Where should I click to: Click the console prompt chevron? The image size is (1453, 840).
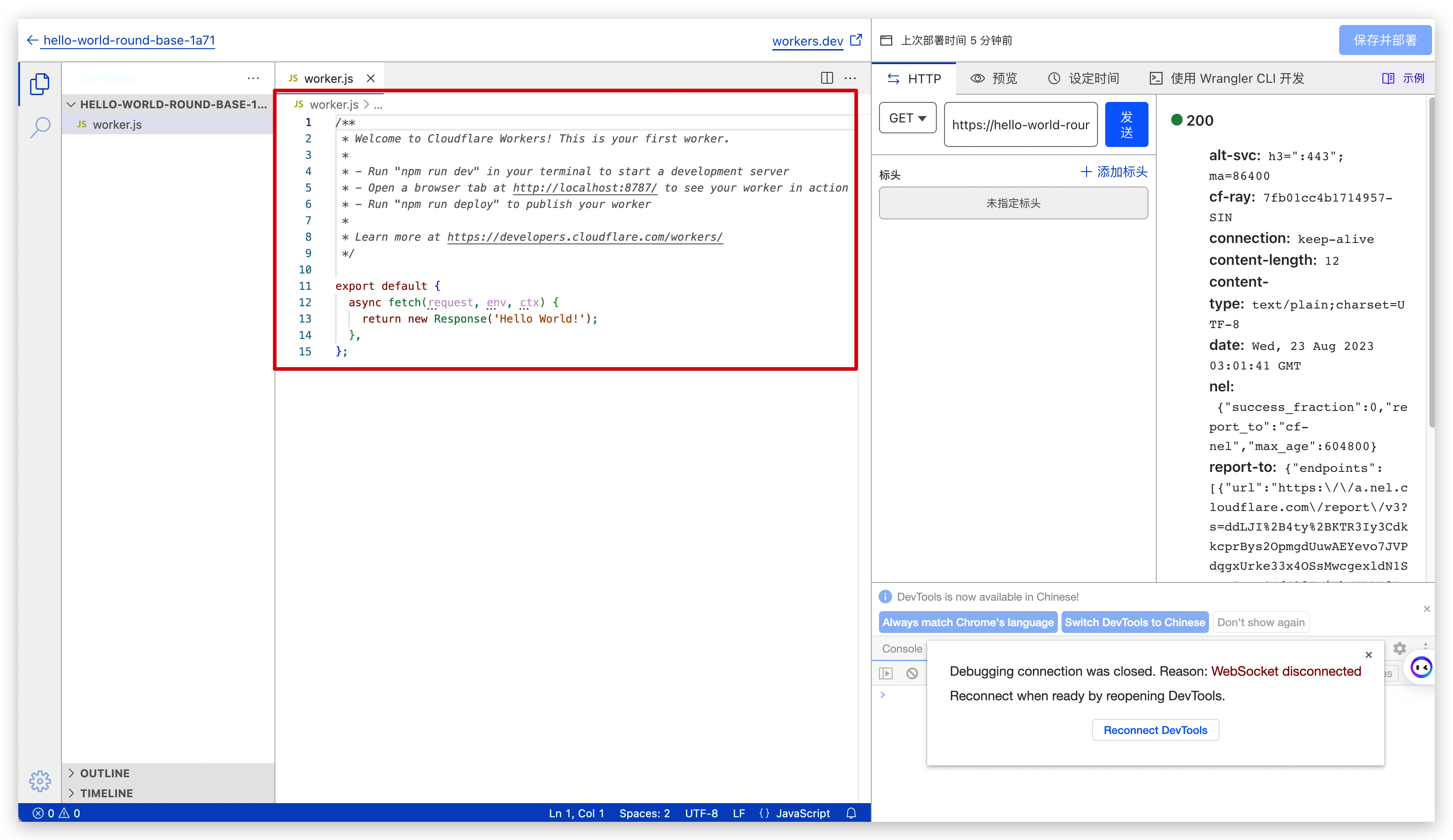pyautogui.click(x=883, y=695)
